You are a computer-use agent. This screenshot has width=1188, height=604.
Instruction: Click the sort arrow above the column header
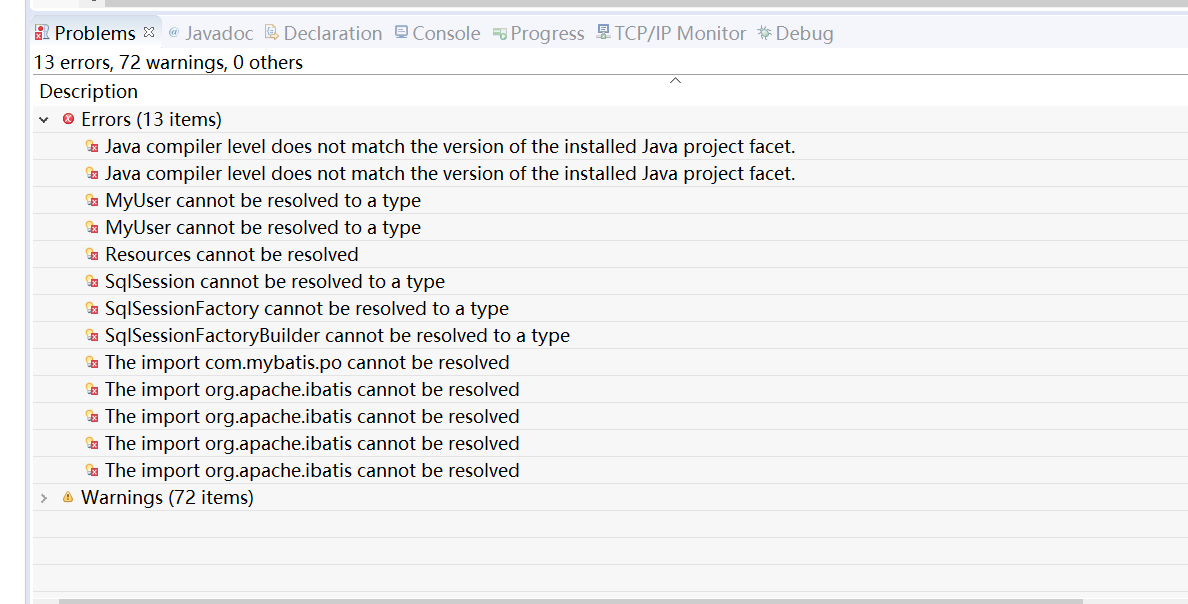[675, 80]
